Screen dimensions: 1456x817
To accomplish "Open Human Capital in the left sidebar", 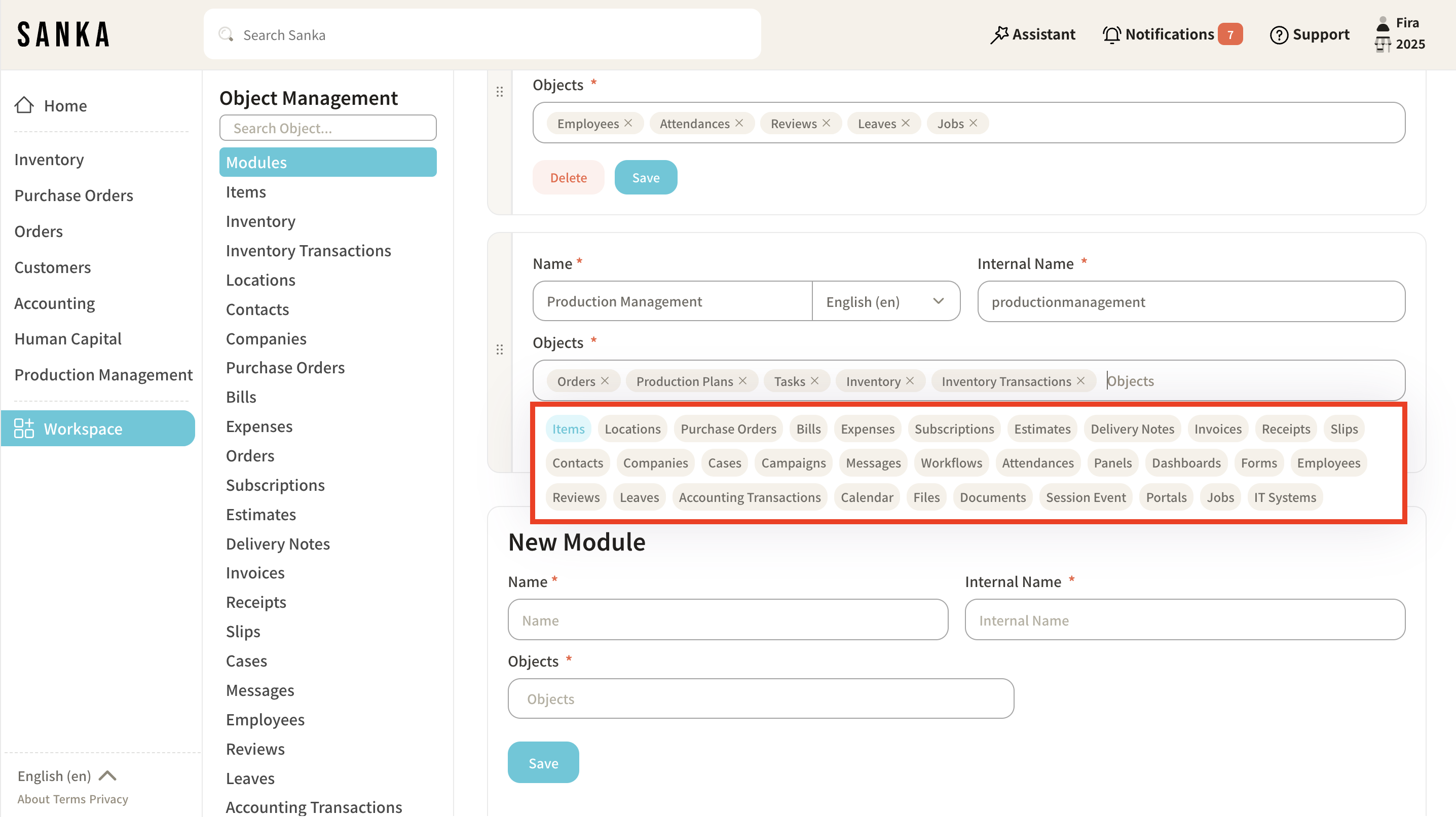I will click(x=68, y=338).
